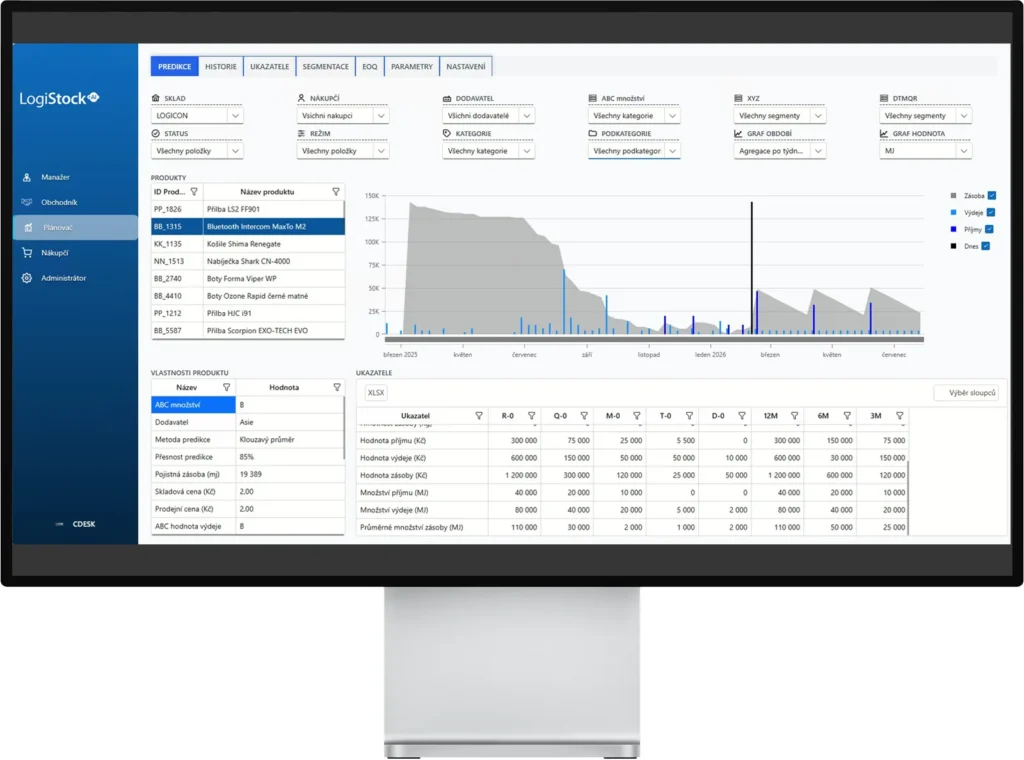Viewport: 1024px width, 760px height.
Task: Disable the Dnes marker checkbox
Action: click(x=985, y=246)
